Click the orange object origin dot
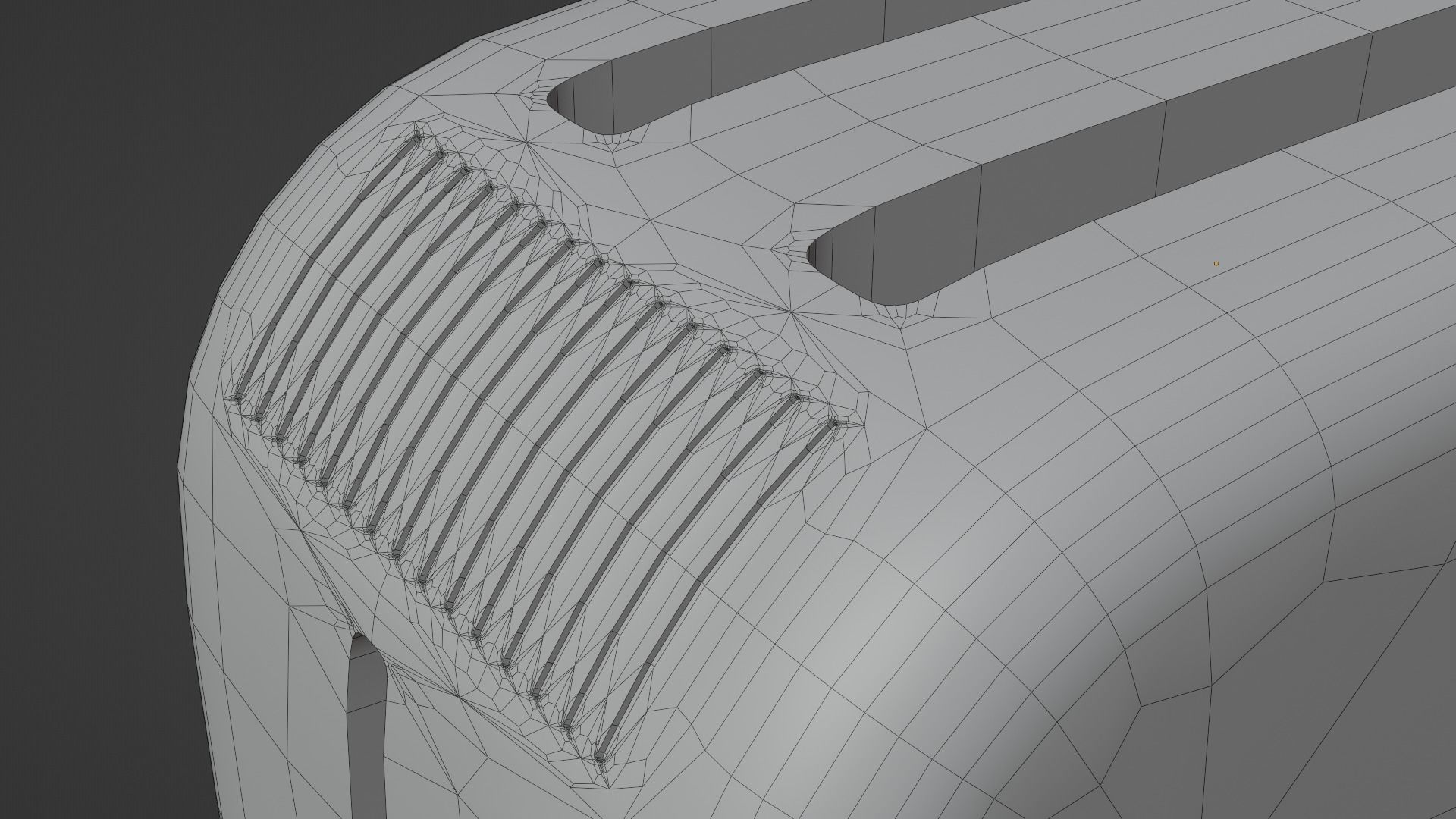This screenshot has height=819, width=1456. (x=1216, y=264)
